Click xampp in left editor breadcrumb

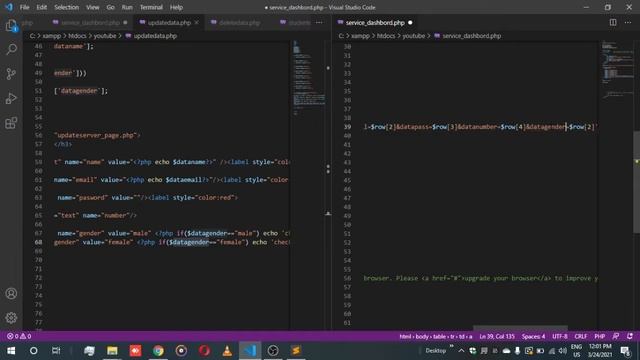coord(52,36)
